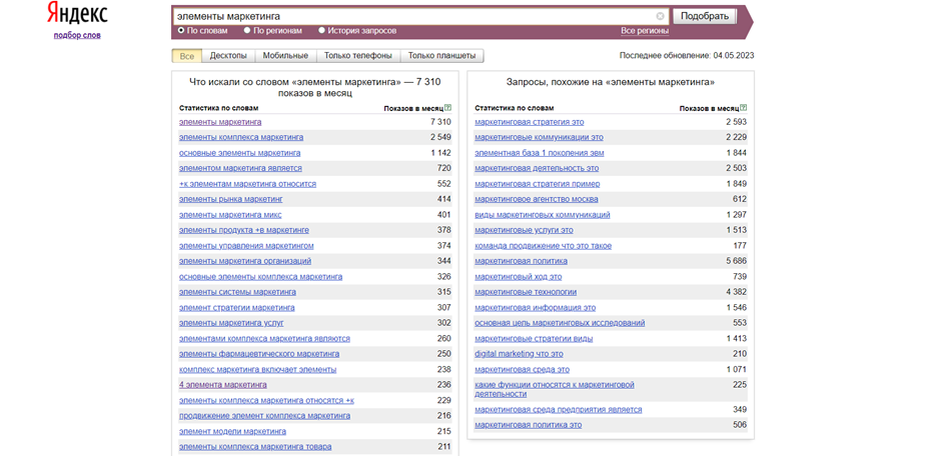Screen dimensions: 952x456
Task: Open 'элемент модели маркетинга' link
Action: coord(233,432)
